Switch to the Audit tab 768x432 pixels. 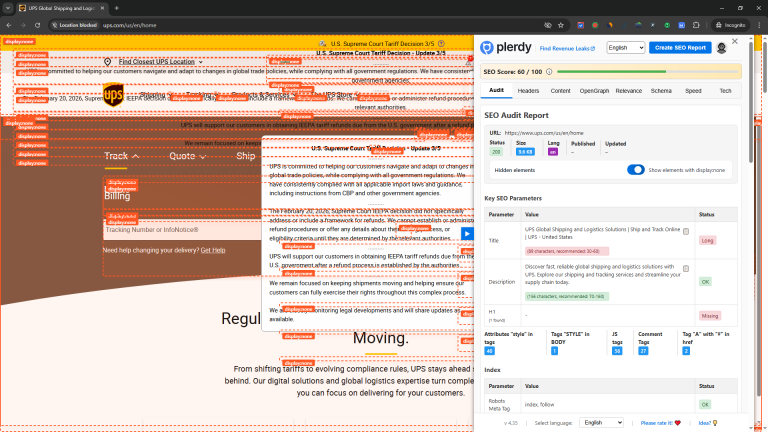click(x=496, y=90)
